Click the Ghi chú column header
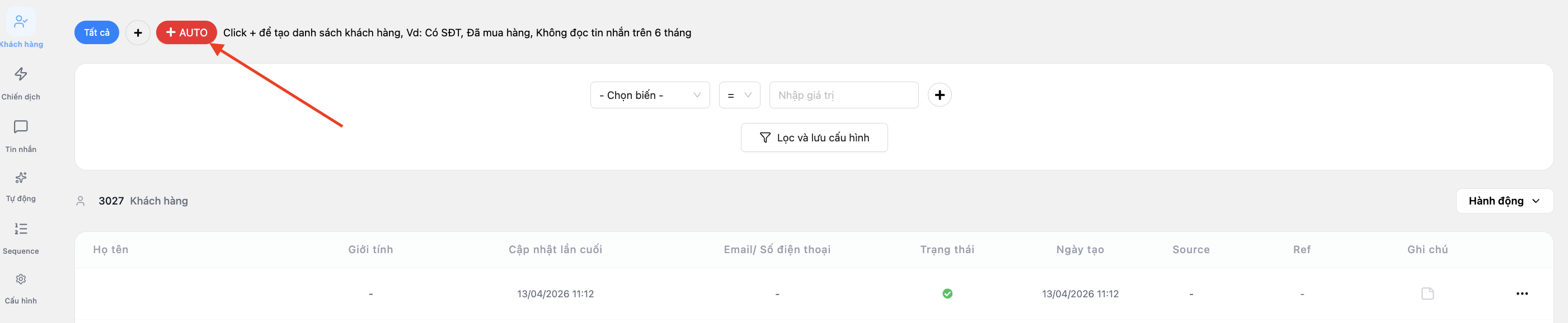This screenshot has height=323, width=1568. pyautogui.click(x=1428, y=249)
